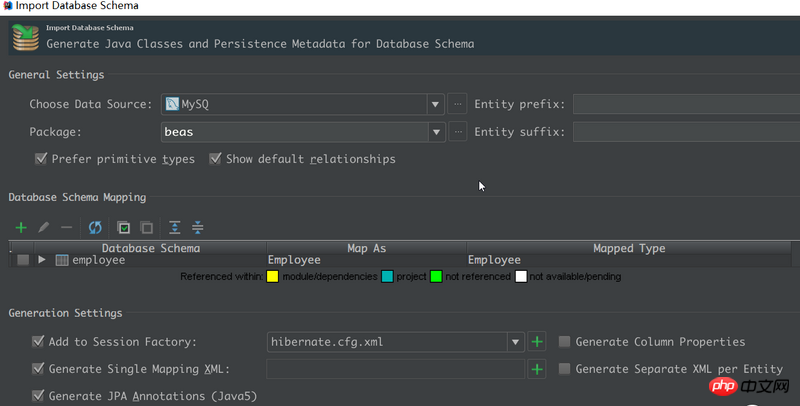
Task: Click the Edit pencil icon in toolbar
Action: point(44,228)
